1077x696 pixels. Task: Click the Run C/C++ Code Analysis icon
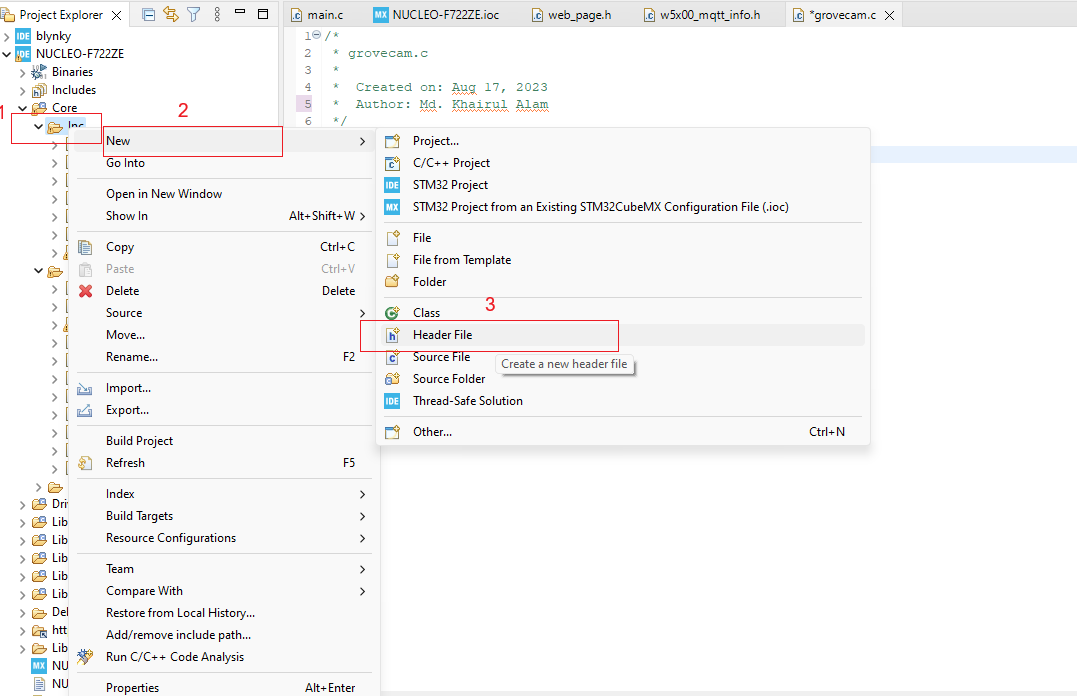(x=84, y=657)
